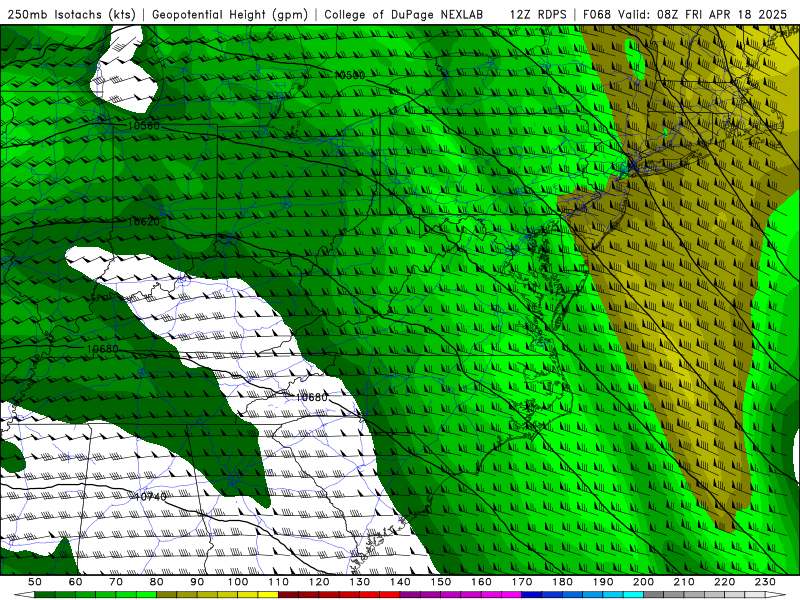The image size is (800, 600).
Task: Click the "F068" forecast hour text
Action: [596, 14]
